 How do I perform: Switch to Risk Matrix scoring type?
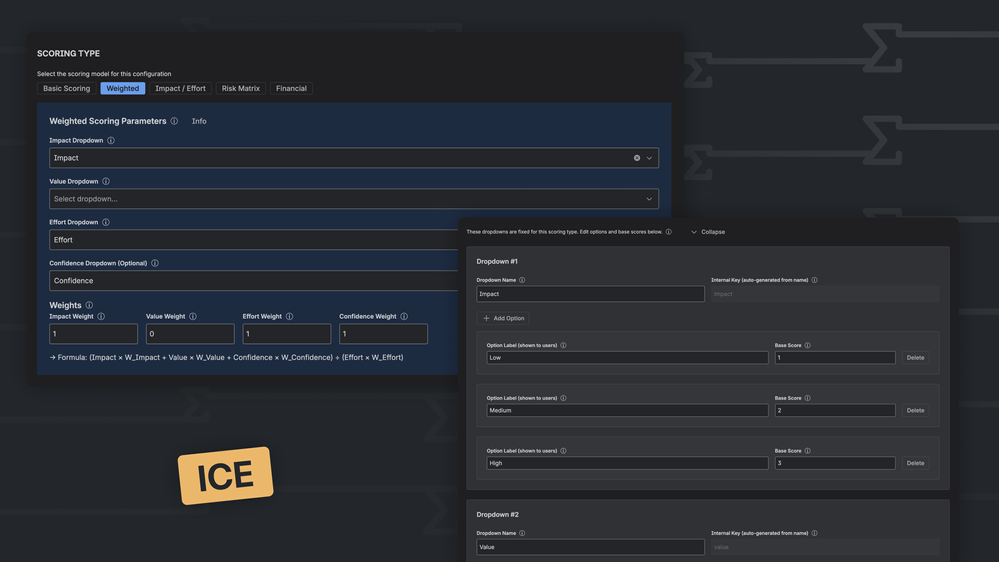241,89
